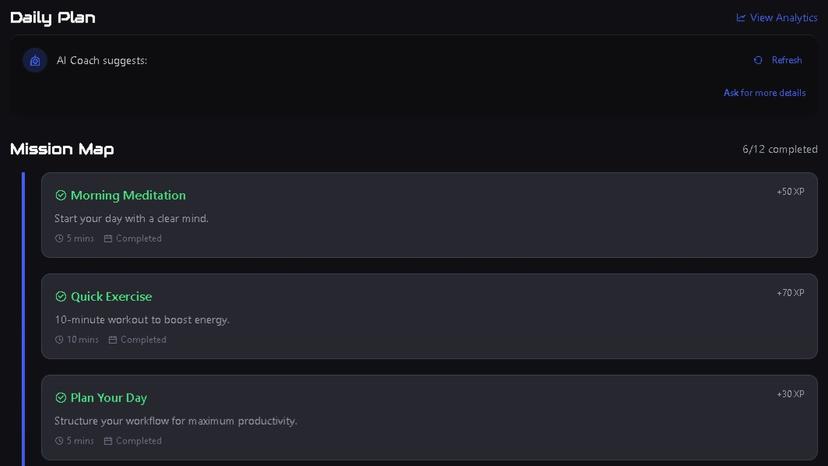828x466 pixels.
Task: Click the calendar icon in Quick Exercise card
Action: [x=113, y=340]
